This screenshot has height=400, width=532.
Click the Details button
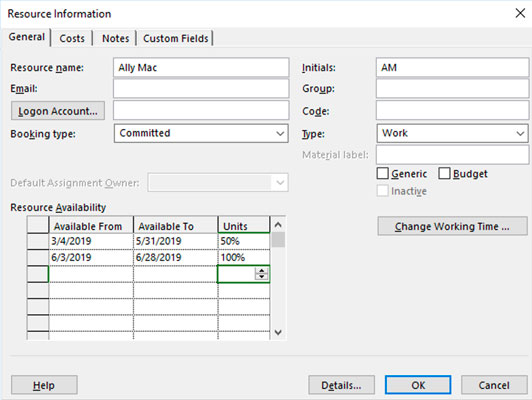[x=341, y=385]
